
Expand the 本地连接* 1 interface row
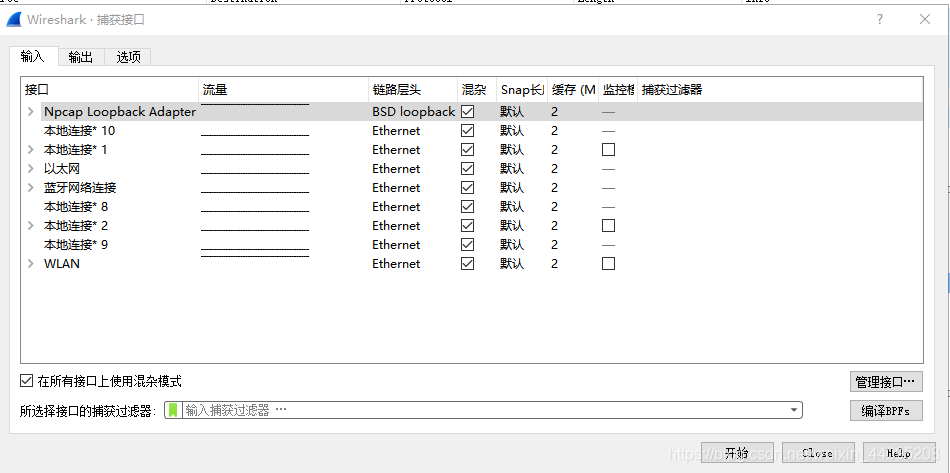click(x=31, y=150)
